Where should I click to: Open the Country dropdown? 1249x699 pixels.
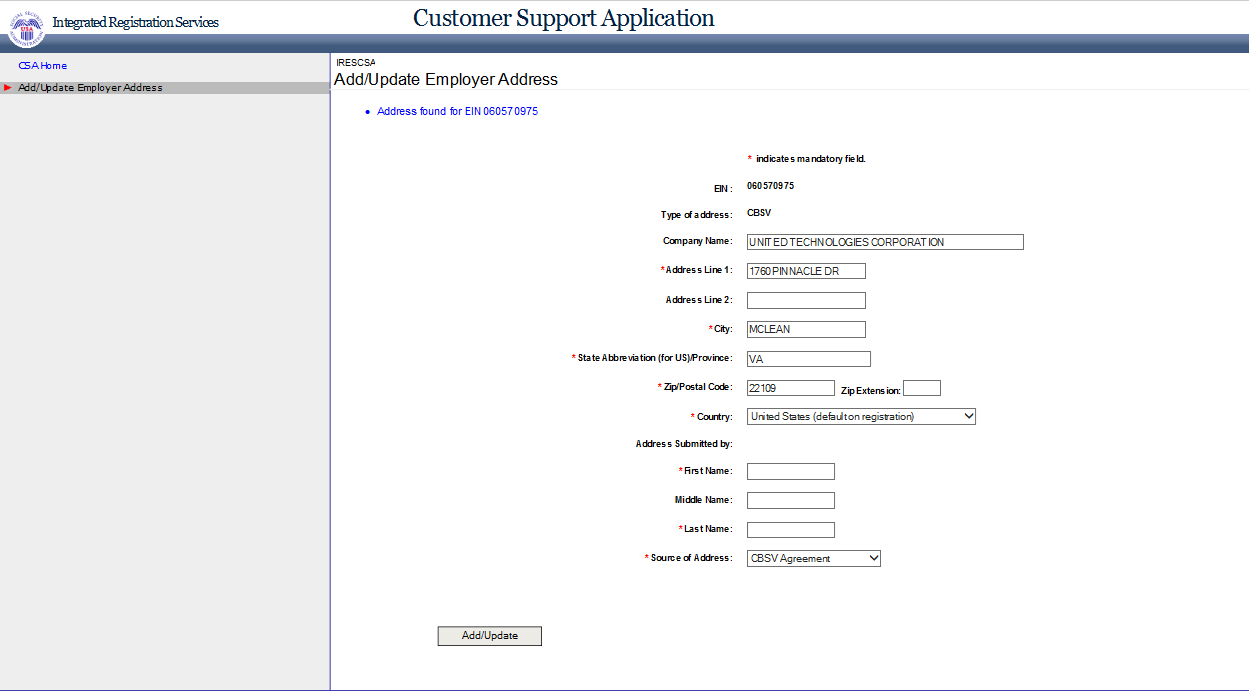(x=861, y=417)
